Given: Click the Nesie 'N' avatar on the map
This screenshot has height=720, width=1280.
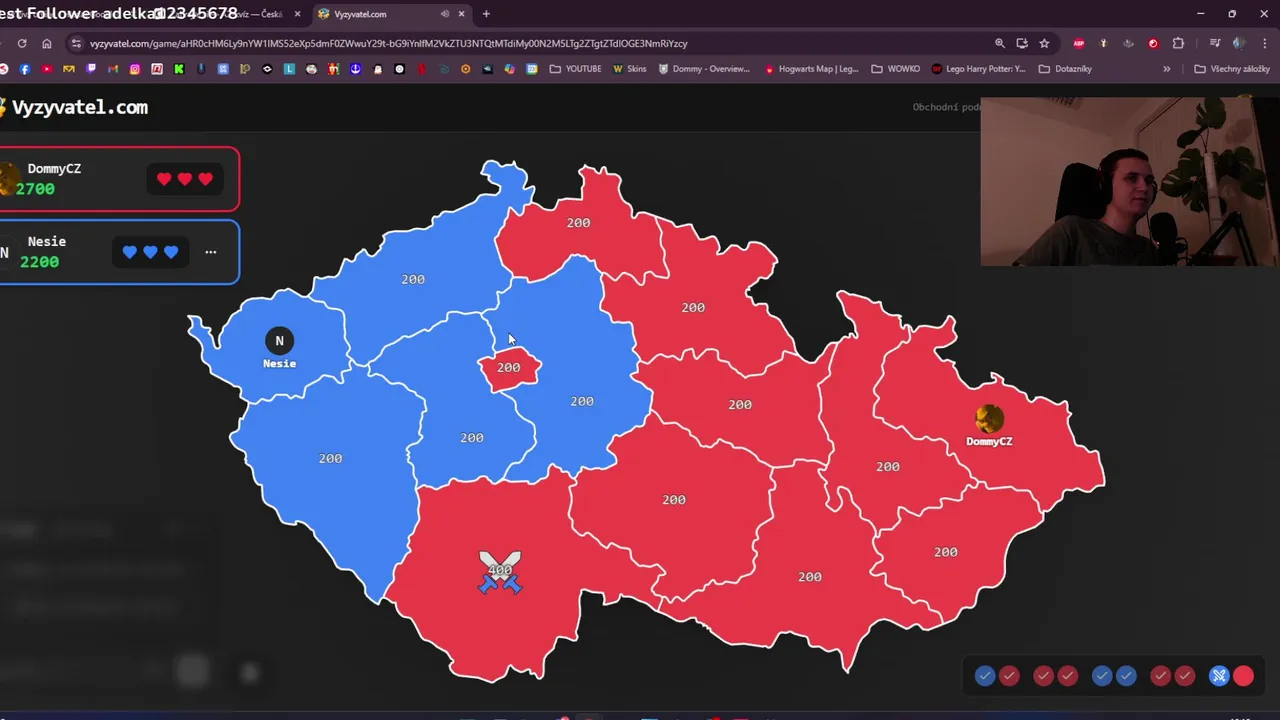Looking at the screenshot, I should pos(279,341).
